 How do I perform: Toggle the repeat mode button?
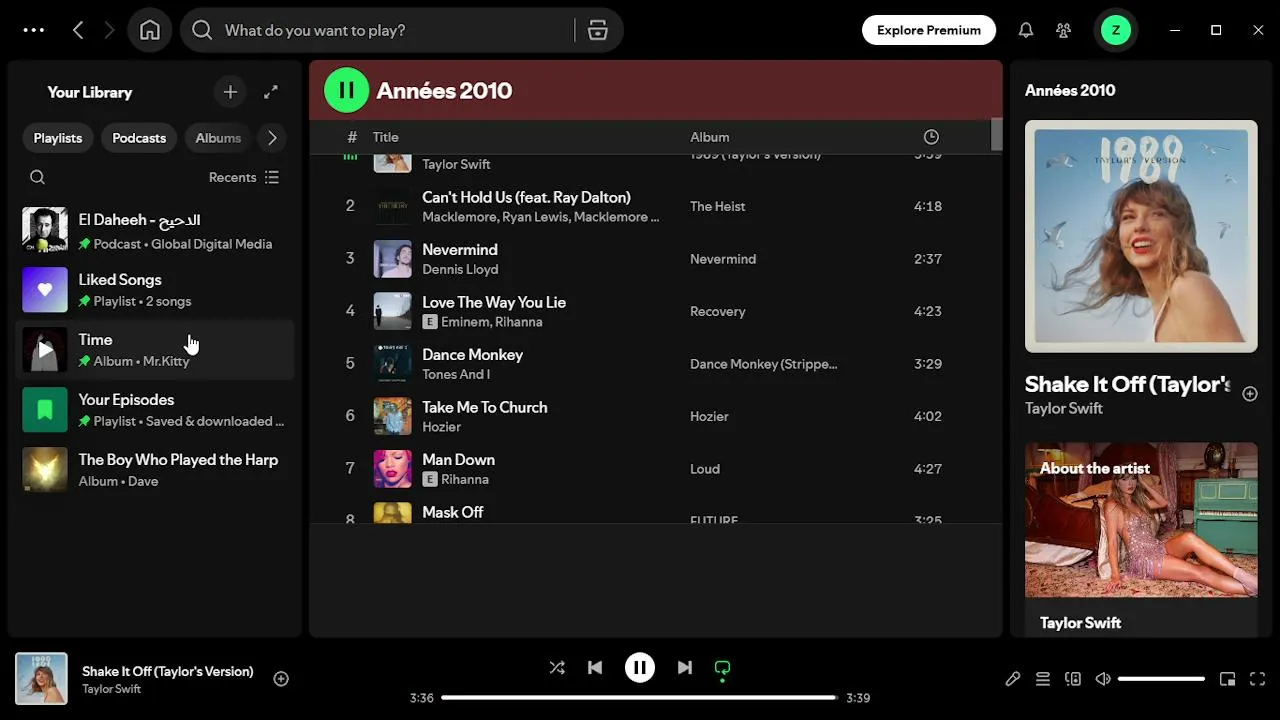click(723, 667)
